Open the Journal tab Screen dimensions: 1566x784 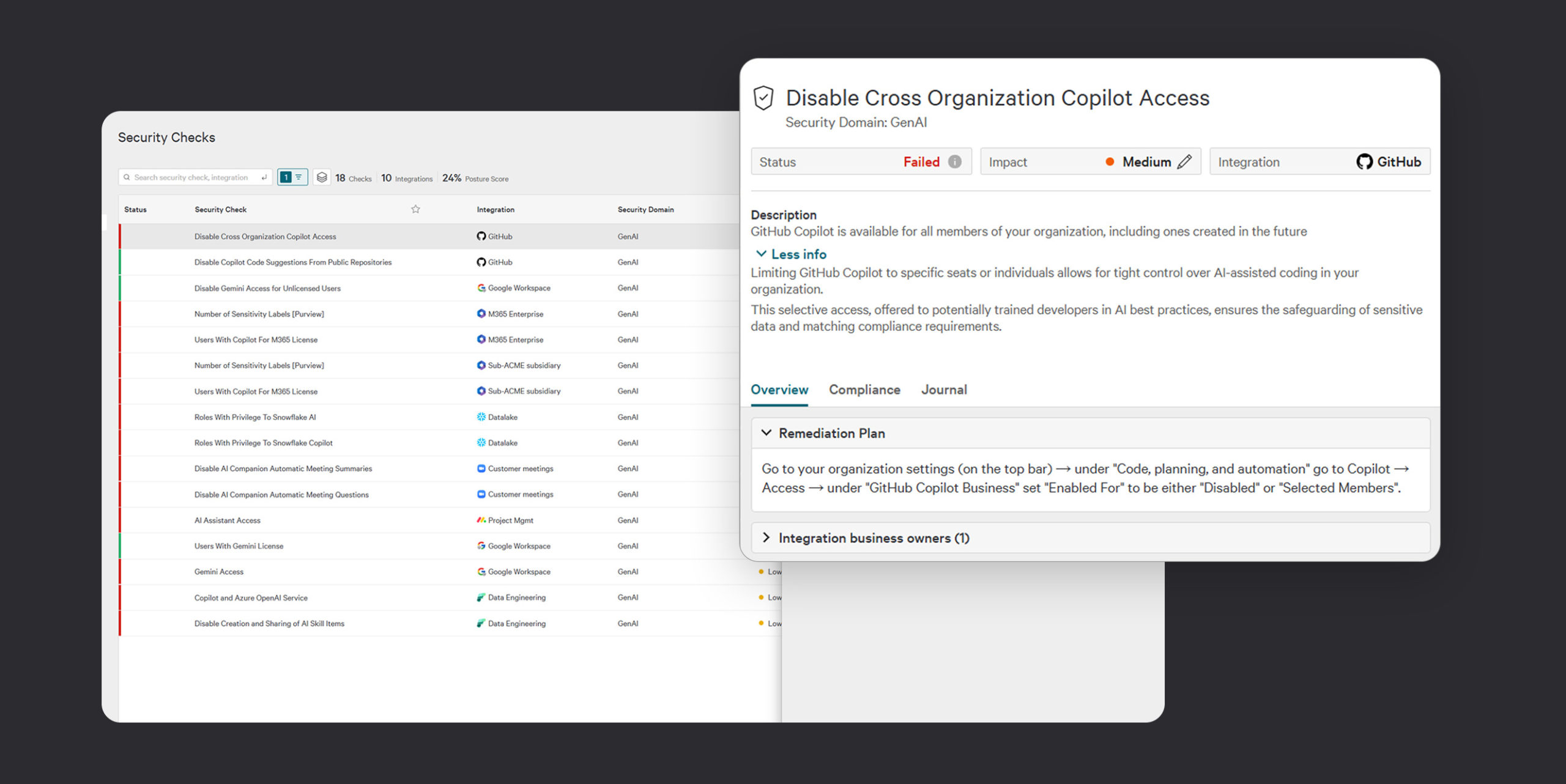pyautogui.click(x=943, y=390)
